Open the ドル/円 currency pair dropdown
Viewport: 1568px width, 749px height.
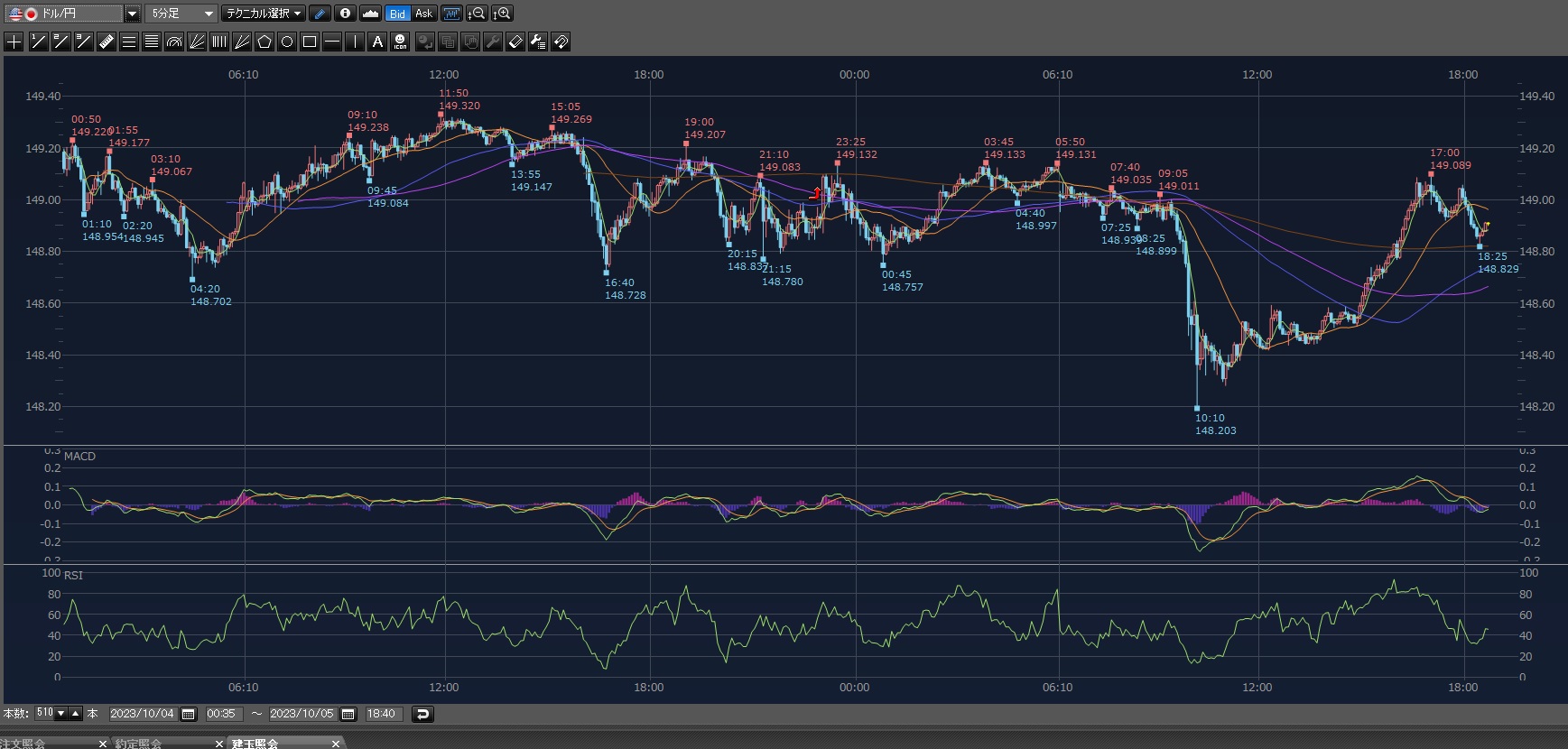click(132, 14)
